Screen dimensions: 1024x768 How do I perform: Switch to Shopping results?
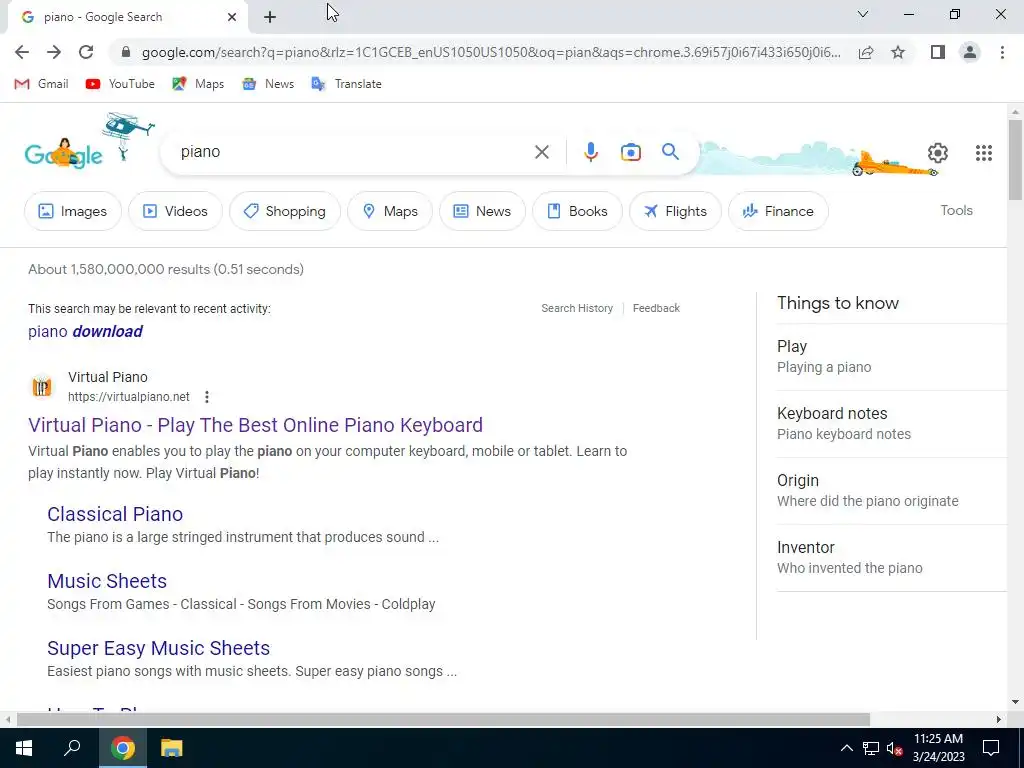tap(285, 211)
